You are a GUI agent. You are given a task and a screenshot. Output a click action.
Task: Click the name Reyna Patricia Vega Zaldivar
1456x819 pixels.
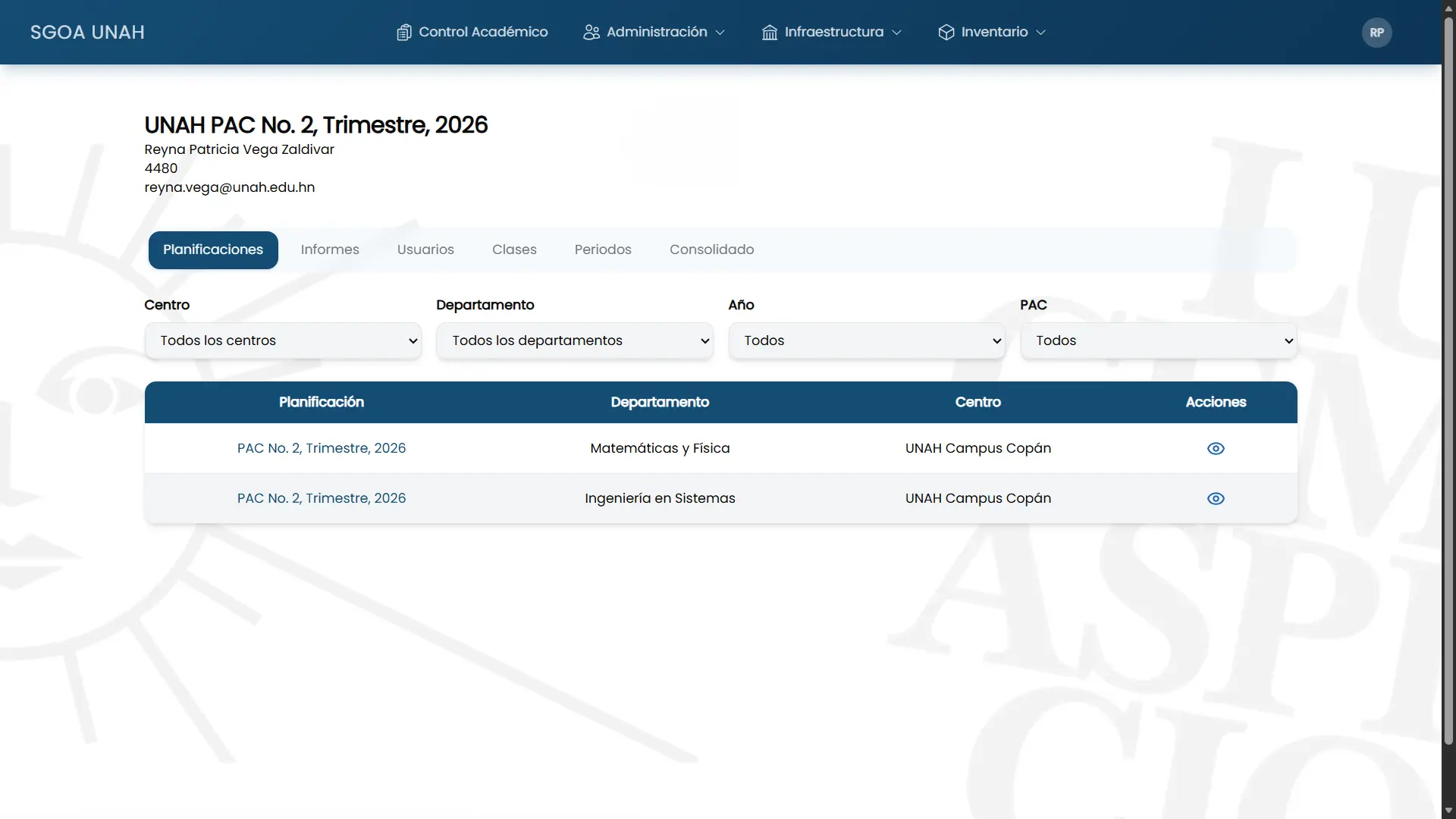click(x=240, y=149)
